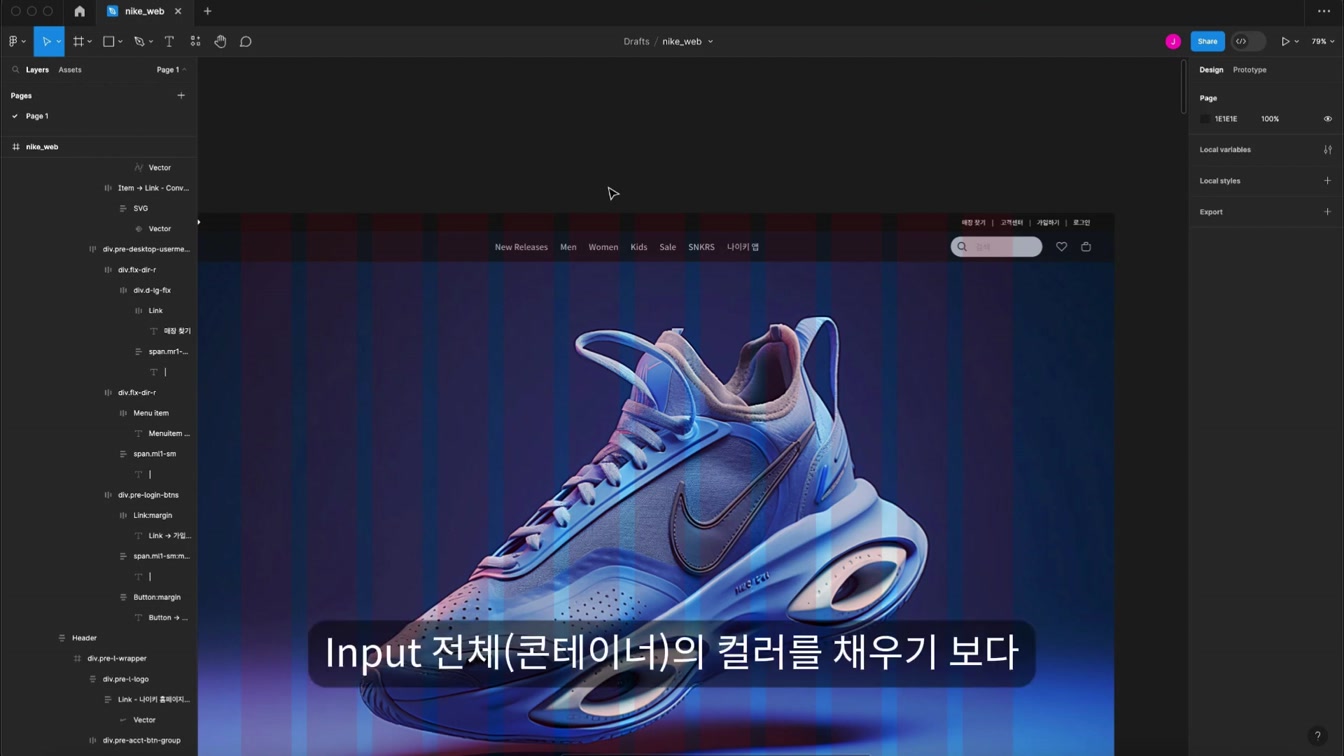The image size is (1344, 756).
Task: Open a new tab with plus
Action: point(208,11)
